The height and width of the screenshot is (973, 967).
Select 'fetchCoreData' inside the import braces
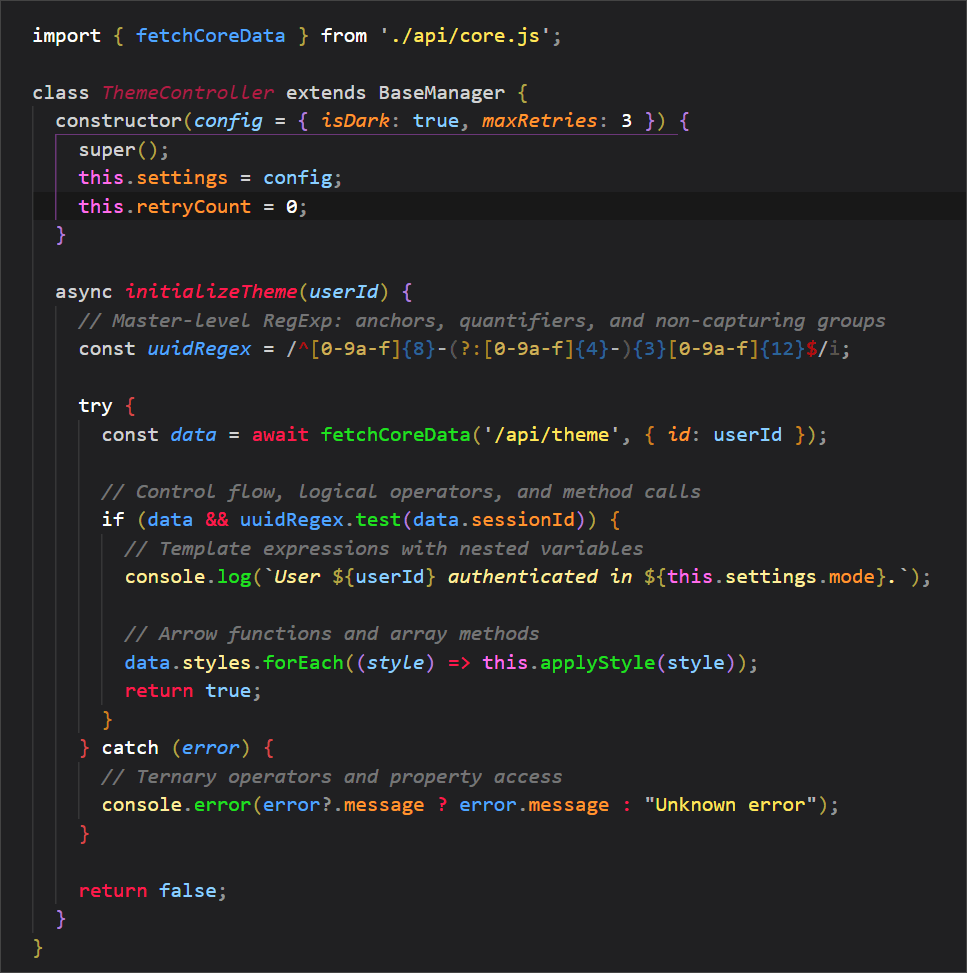click(x=210, y=35)
